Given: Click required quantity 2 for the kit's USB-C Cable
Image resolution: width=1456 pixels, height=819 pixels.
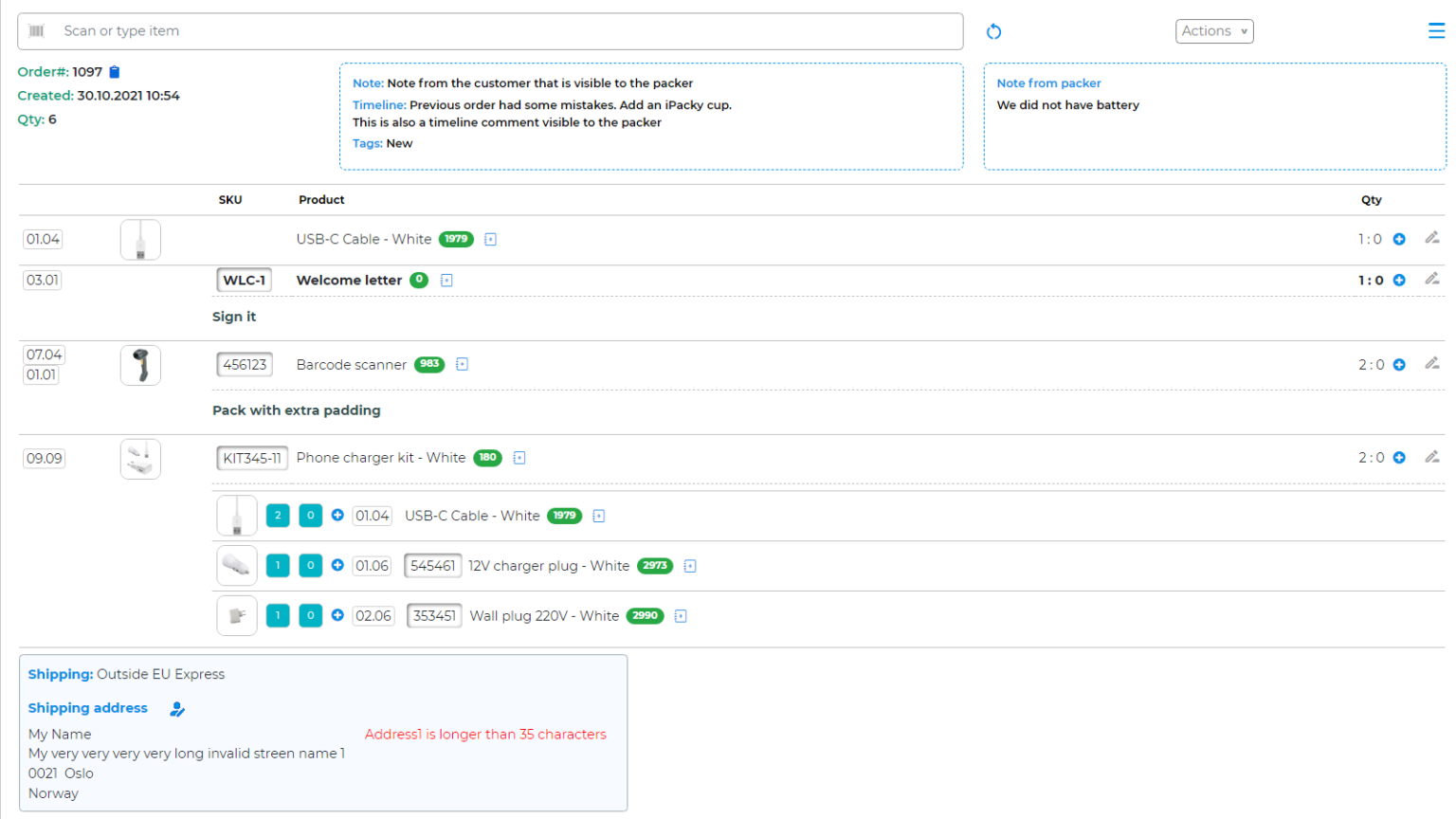Looking at the screenshot, I should (278, 516).
